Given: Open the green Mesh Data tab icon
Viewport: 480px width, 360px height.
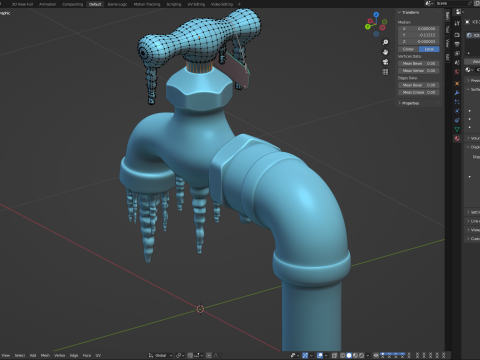Looking at the screenshot, I should click(457, 129).
